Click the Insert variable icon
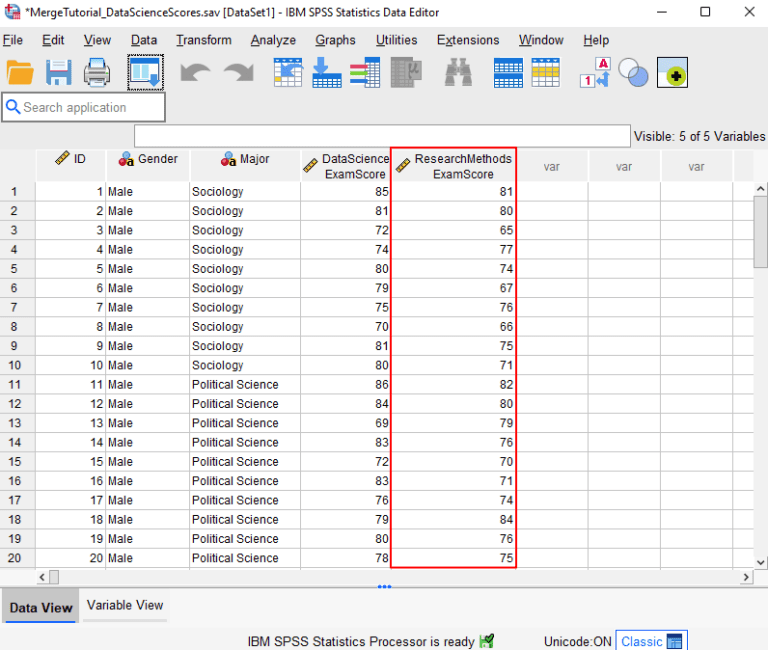The height and width of the screenshot is (650, 768). pyautogui.click(x=546, y=73)
